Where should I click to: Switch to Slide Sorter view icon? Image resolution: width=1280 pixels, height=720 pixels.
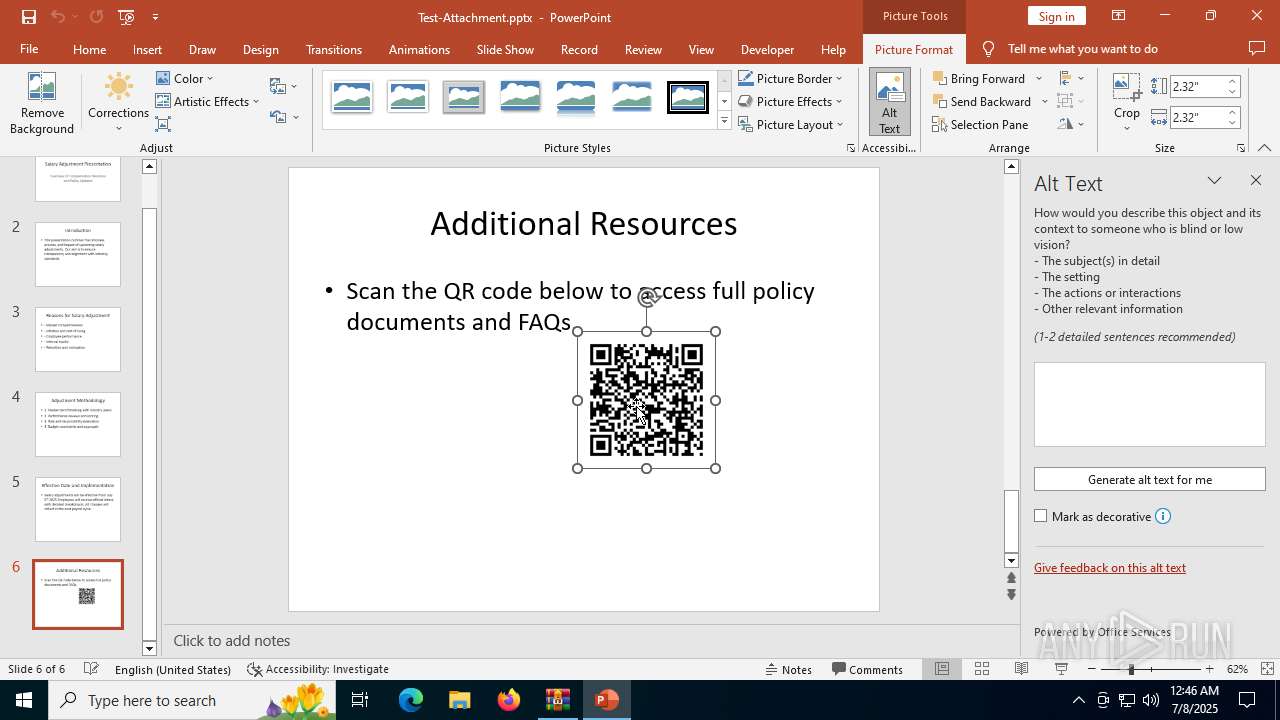tap(982, 669)
